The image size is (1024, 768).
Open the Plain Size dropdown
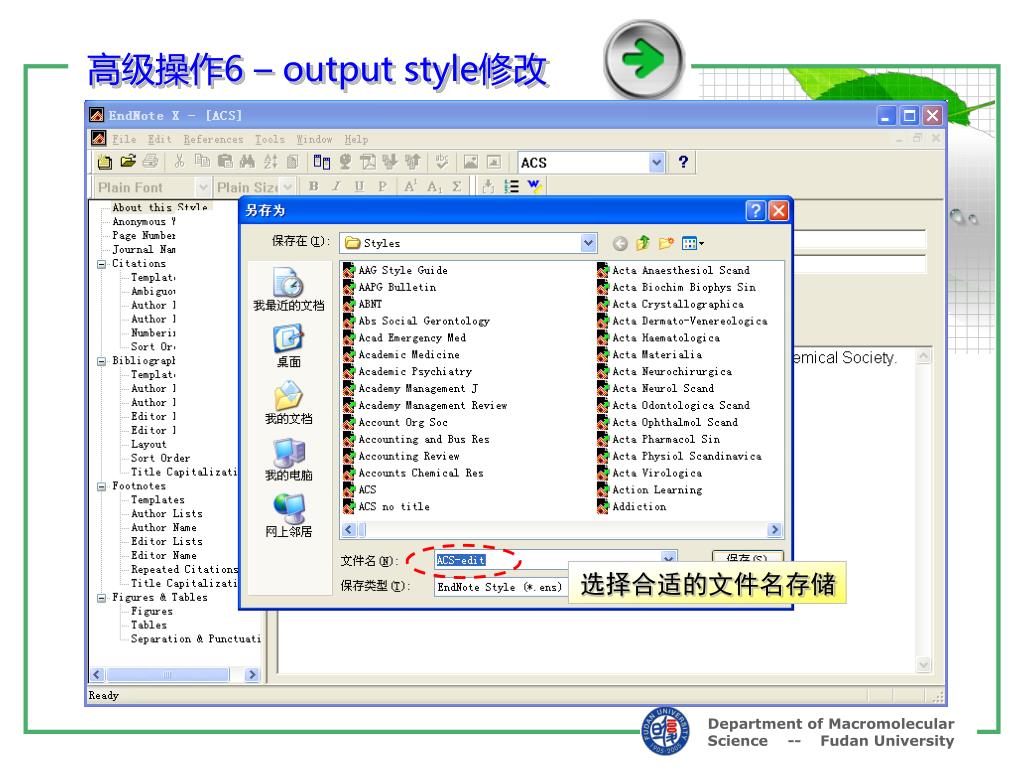click(287, 187)
